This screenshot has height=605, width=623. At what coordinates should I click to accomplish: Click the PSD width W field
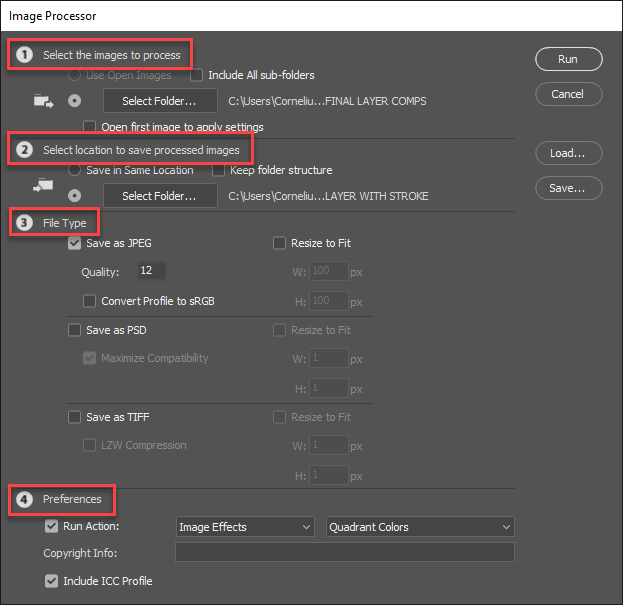(x=329, y=358)
